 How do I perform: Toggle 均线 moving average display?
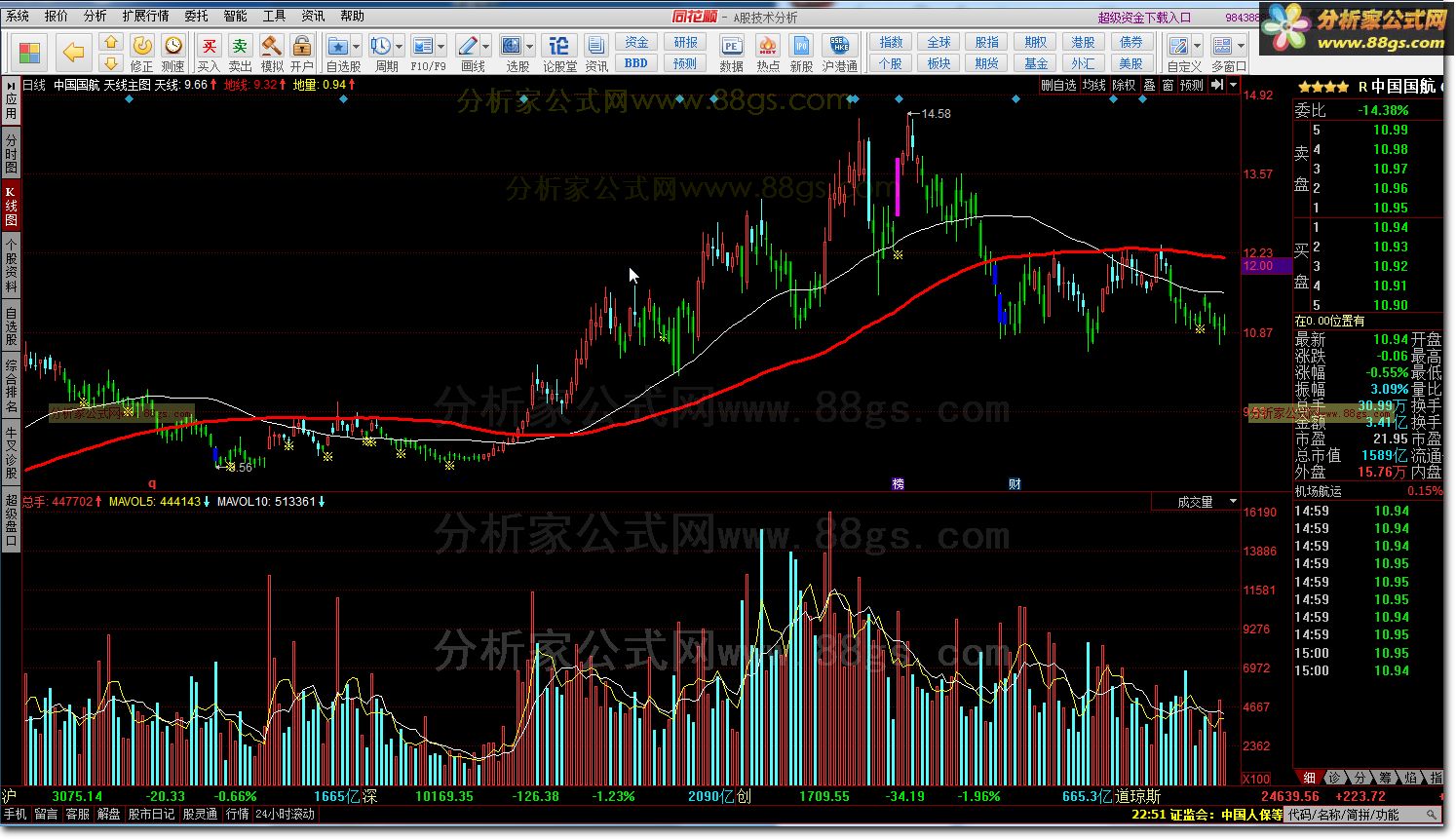pos(1093,85)
